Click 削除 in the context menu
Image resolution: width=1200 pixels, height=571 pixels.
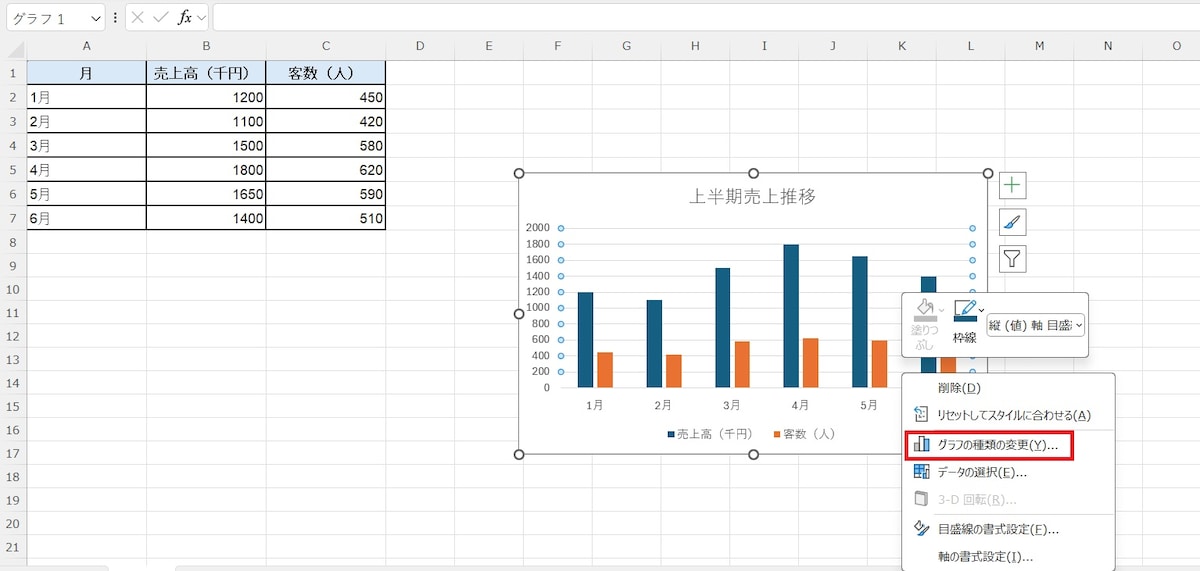point(958,388)
